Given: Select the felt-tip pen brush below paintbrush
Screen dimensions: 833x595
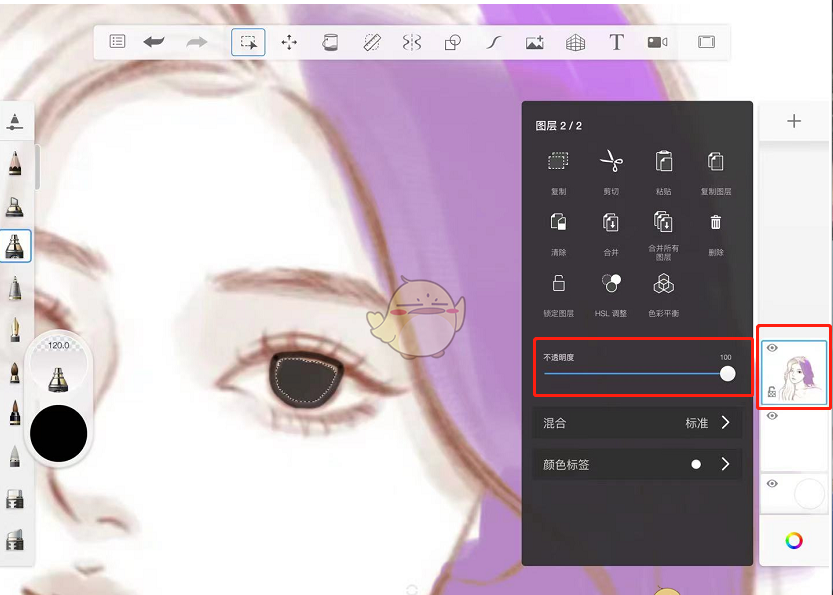Looking at the screenshot, I should tap(15, 413).
